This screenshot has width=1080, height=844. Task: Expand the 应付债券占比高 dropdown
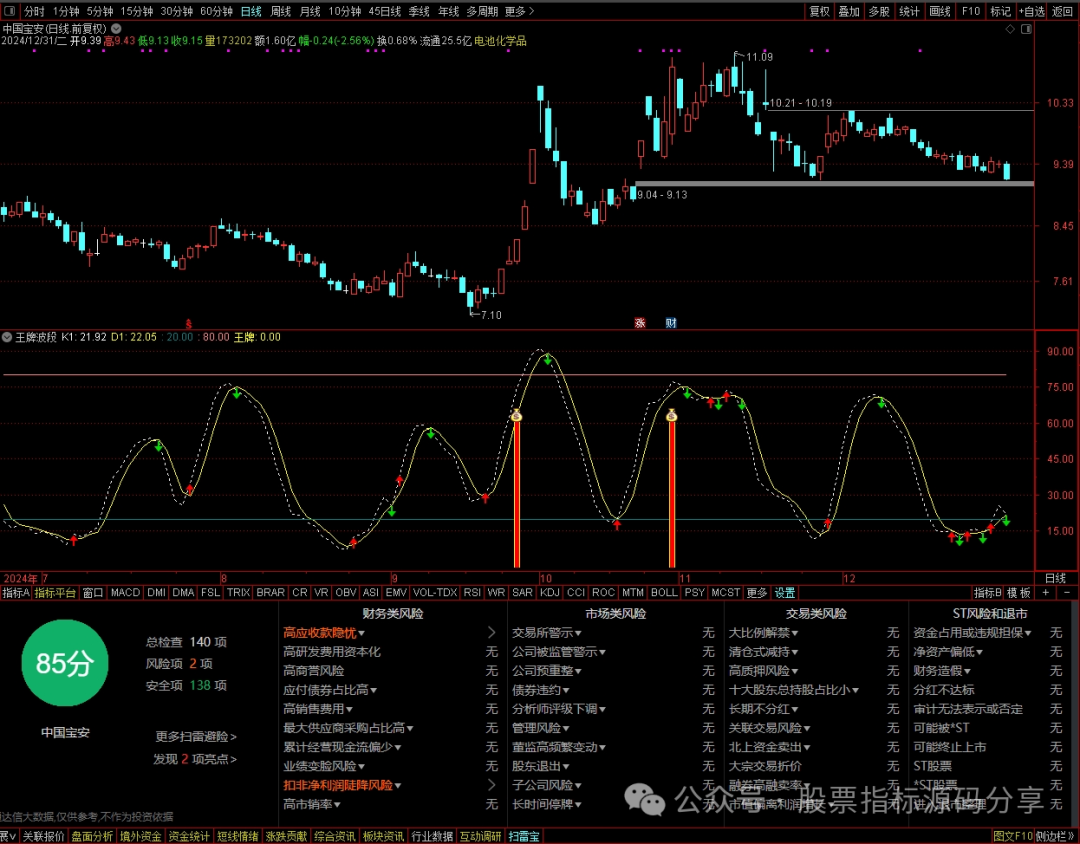373,690
